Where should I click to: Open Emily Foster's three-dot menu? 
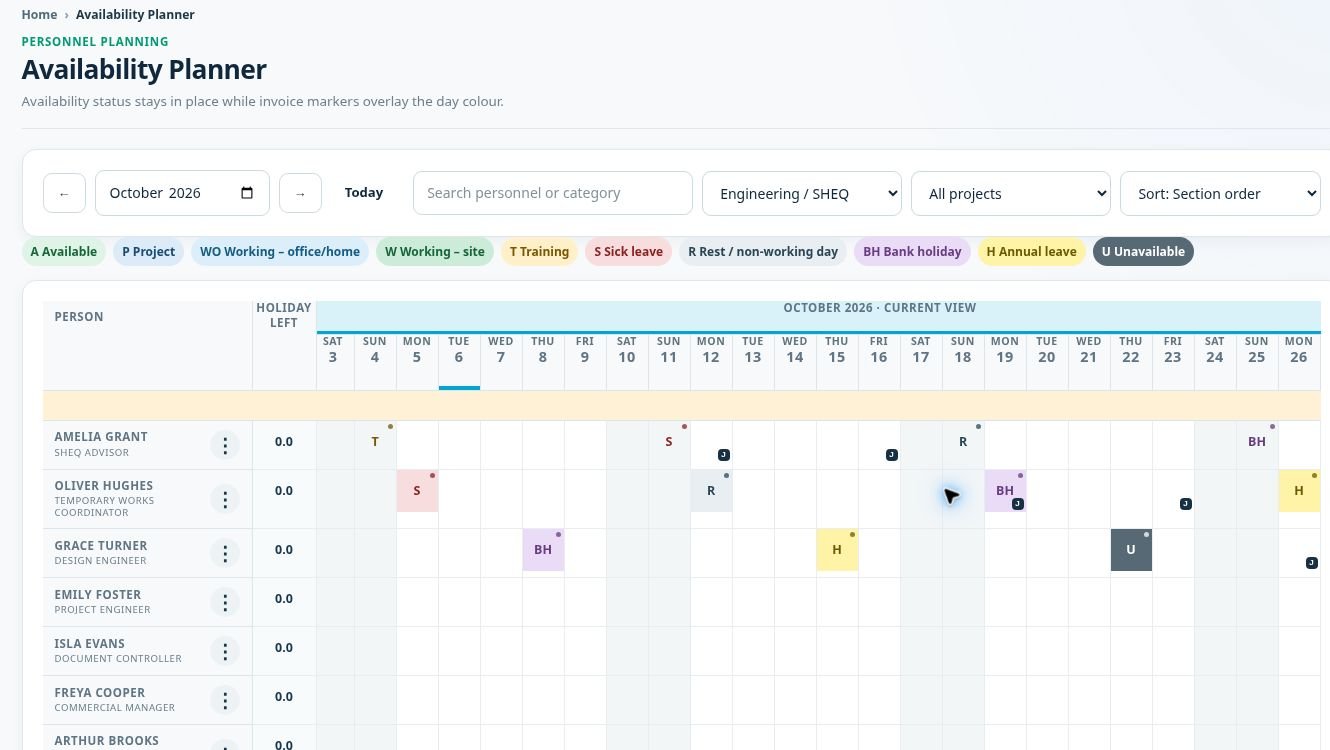(225, 602)
